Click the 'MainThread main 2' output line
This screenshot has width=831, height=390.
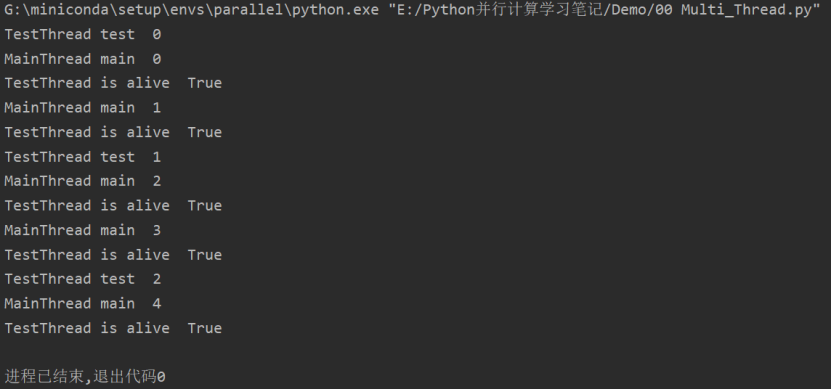click(83, 181)
